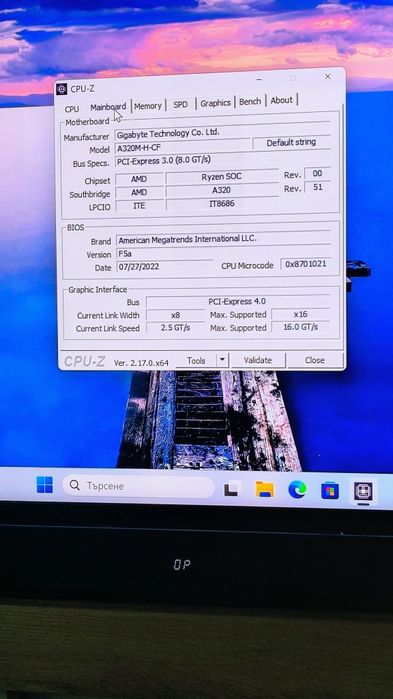This screenshot has height=699, width=393.
Task: Expand the Tools dropdown arrow
Action: pos(222,360)
